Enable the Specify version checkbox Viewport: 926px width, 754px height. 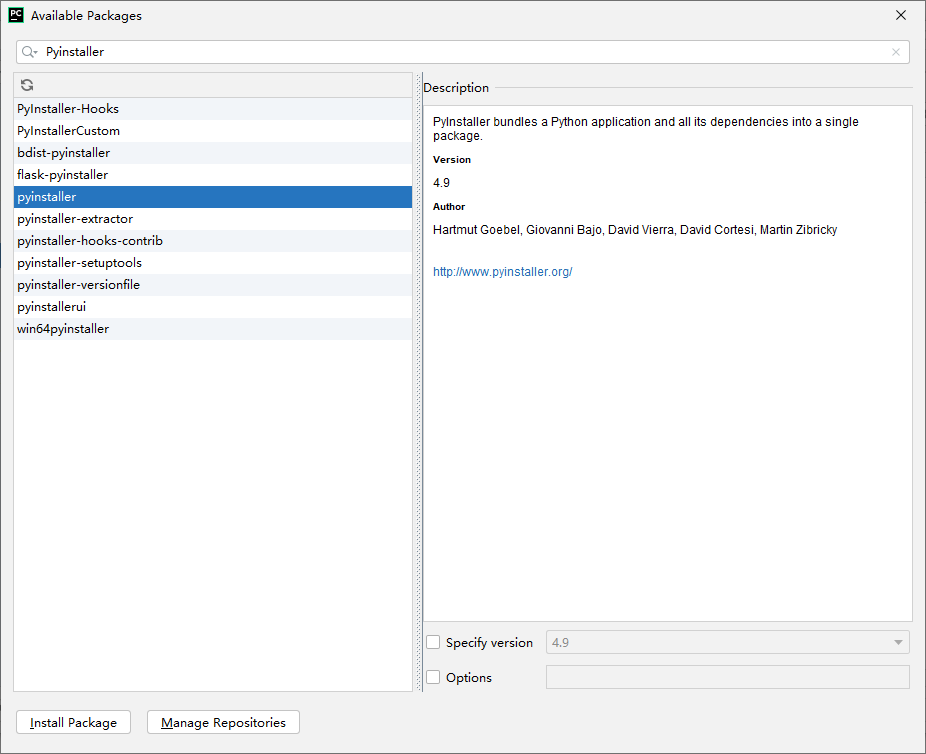point(433,642)
